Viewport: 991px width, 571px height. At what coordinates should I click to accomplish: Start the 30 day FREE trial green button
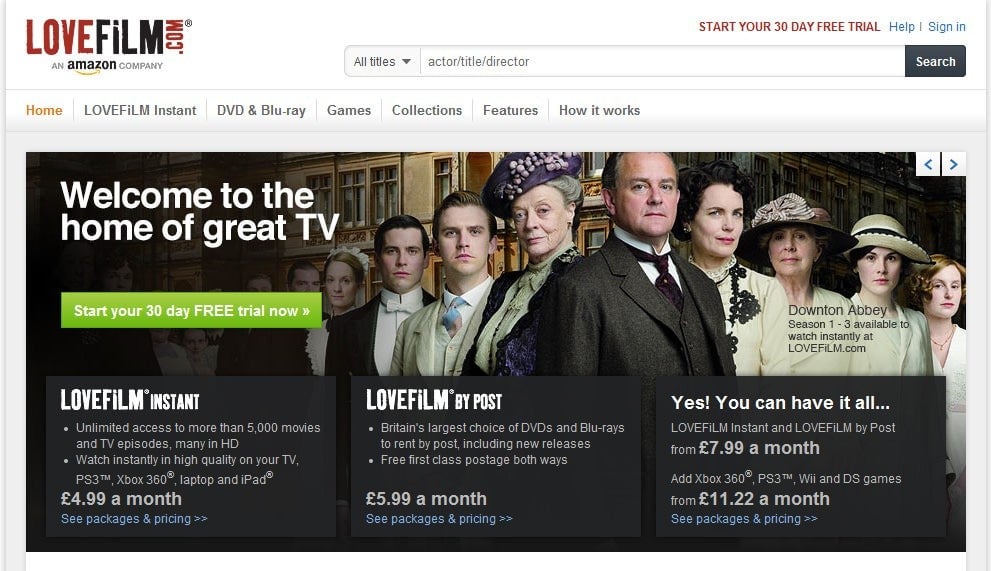click(192, 310)
